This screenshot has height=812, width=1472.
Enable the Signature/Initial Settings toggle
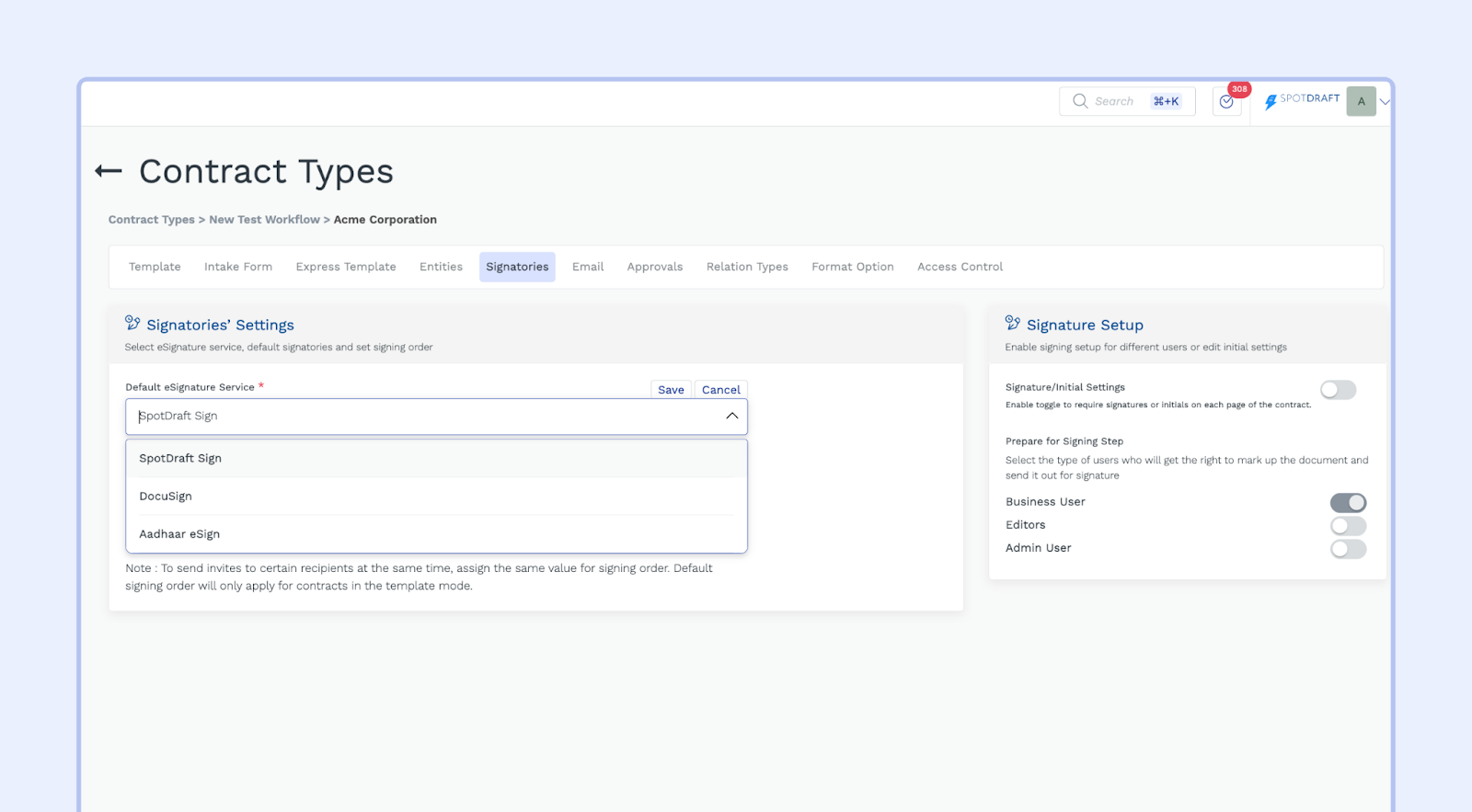point(1338,390)
